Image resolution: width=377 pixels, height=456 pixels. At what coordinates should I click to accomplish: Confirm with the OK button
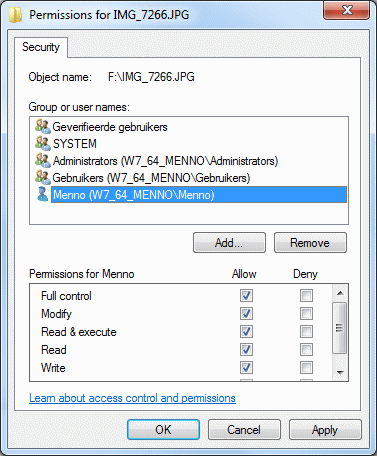click(163, 430)
